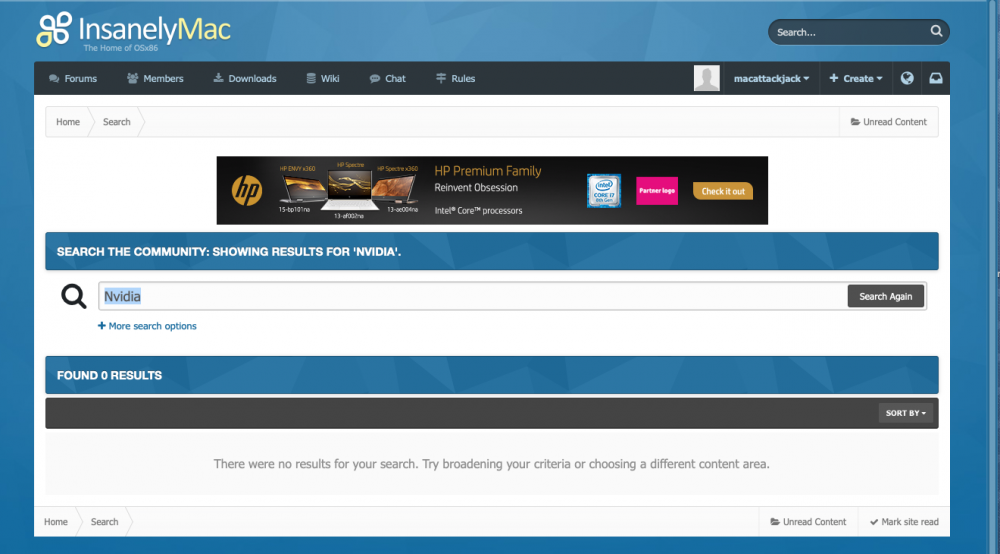This screenshot has height=554, width=1000.
Task: Click the HP logo in banner ad
Action: pos(247,191)
